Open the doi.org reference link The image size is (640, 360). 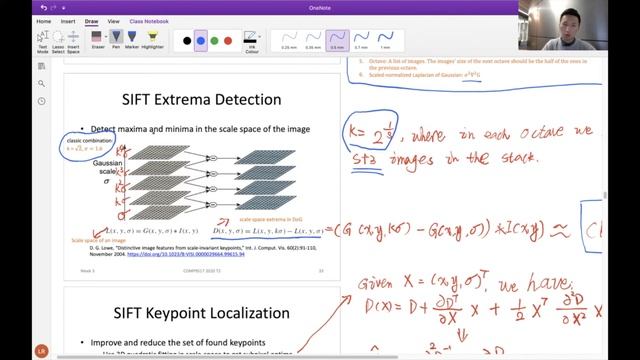pos(186,254)
